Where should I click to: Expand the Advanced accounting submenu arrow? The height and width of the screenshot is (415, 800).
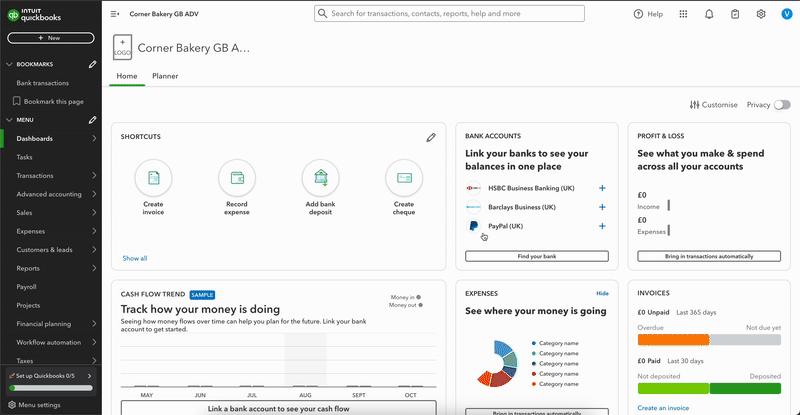[x=94, y=194]
